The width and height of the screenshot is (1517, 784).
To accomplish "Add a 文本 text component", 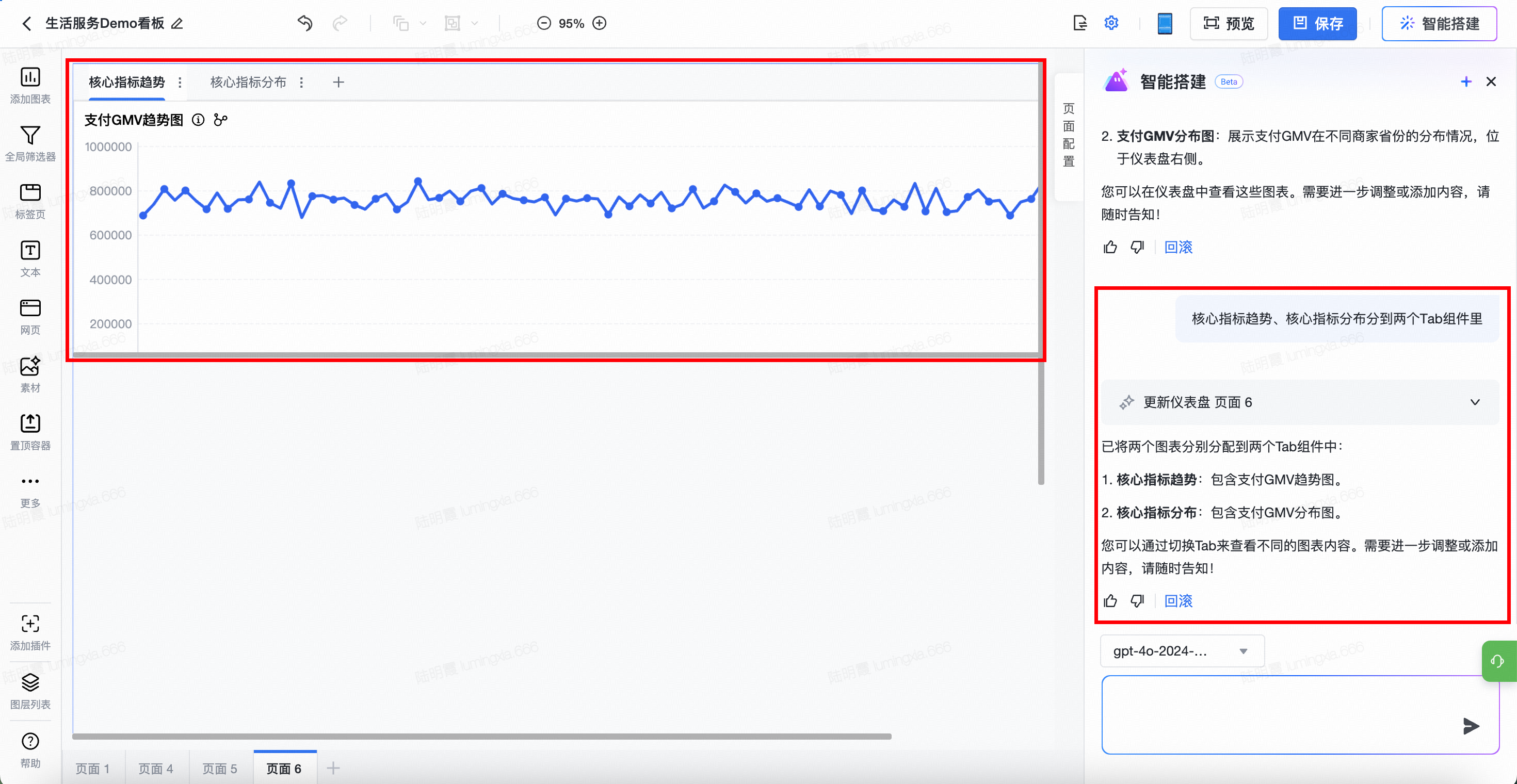I will (x=30, y=251).
